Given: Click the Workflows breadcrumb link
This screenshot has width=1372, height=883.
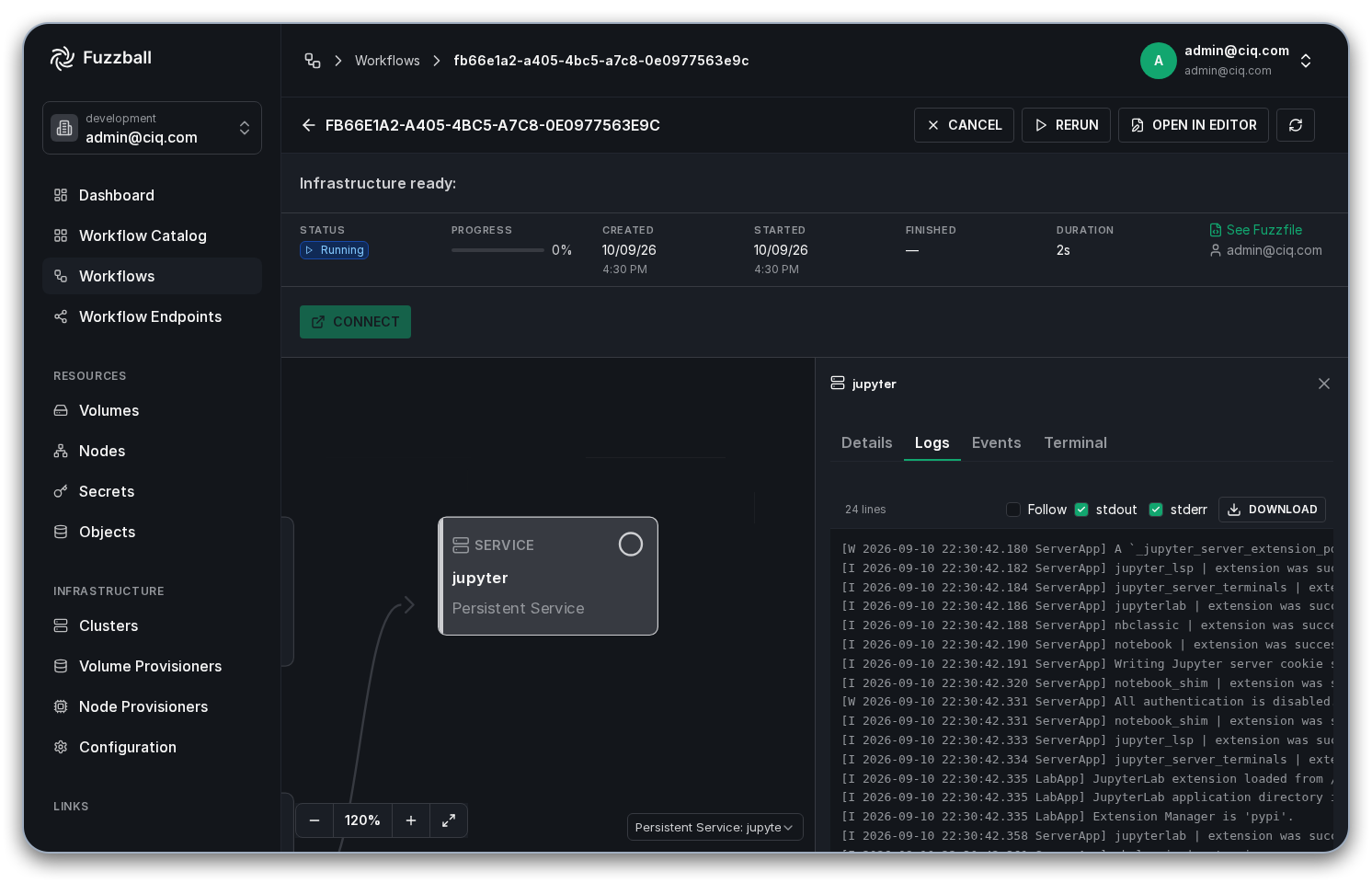Looking at the screenshot, I should 387,61.
